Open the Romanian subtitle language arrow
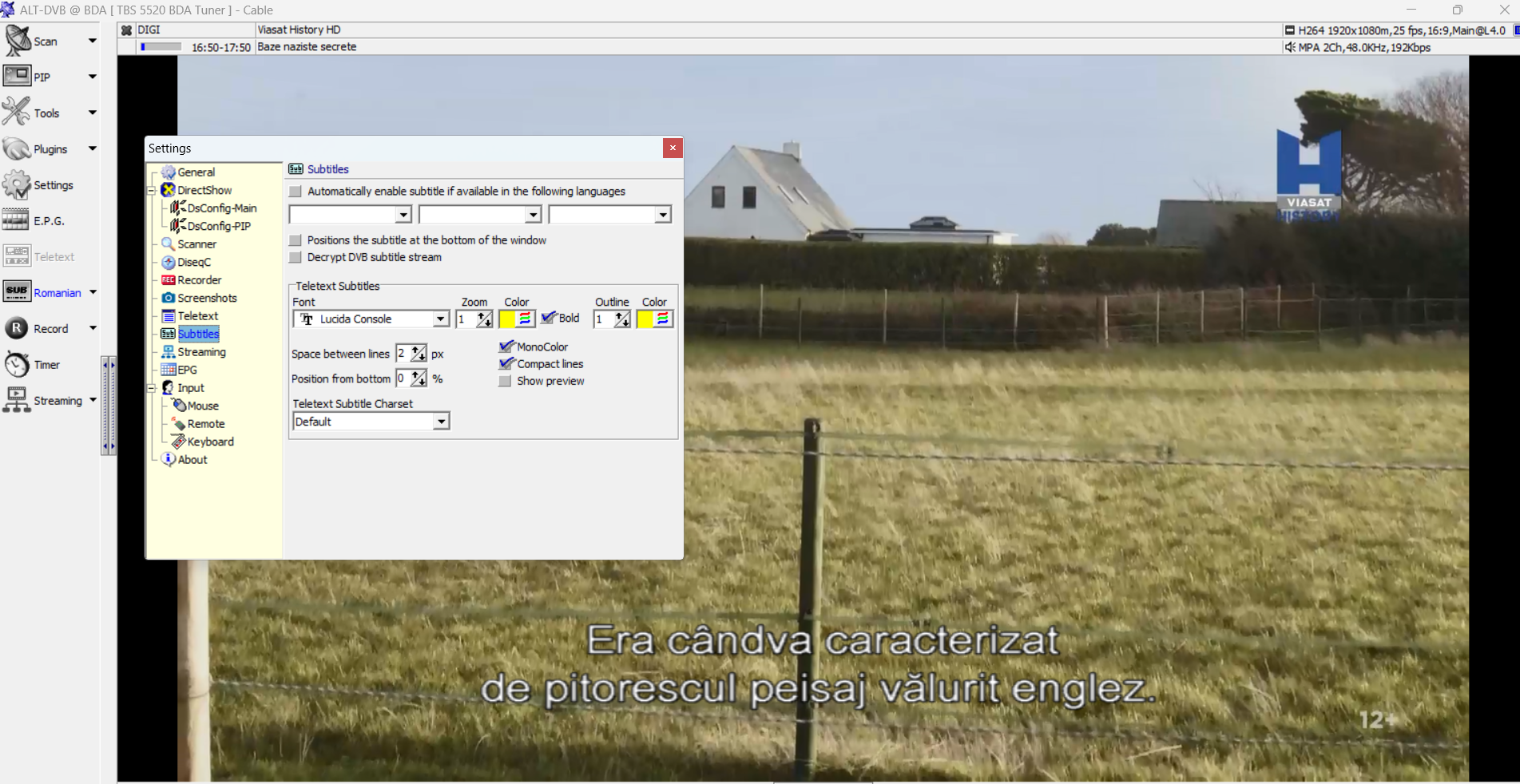The height and width of the screenshot is (784, 1520). point(93,292)
